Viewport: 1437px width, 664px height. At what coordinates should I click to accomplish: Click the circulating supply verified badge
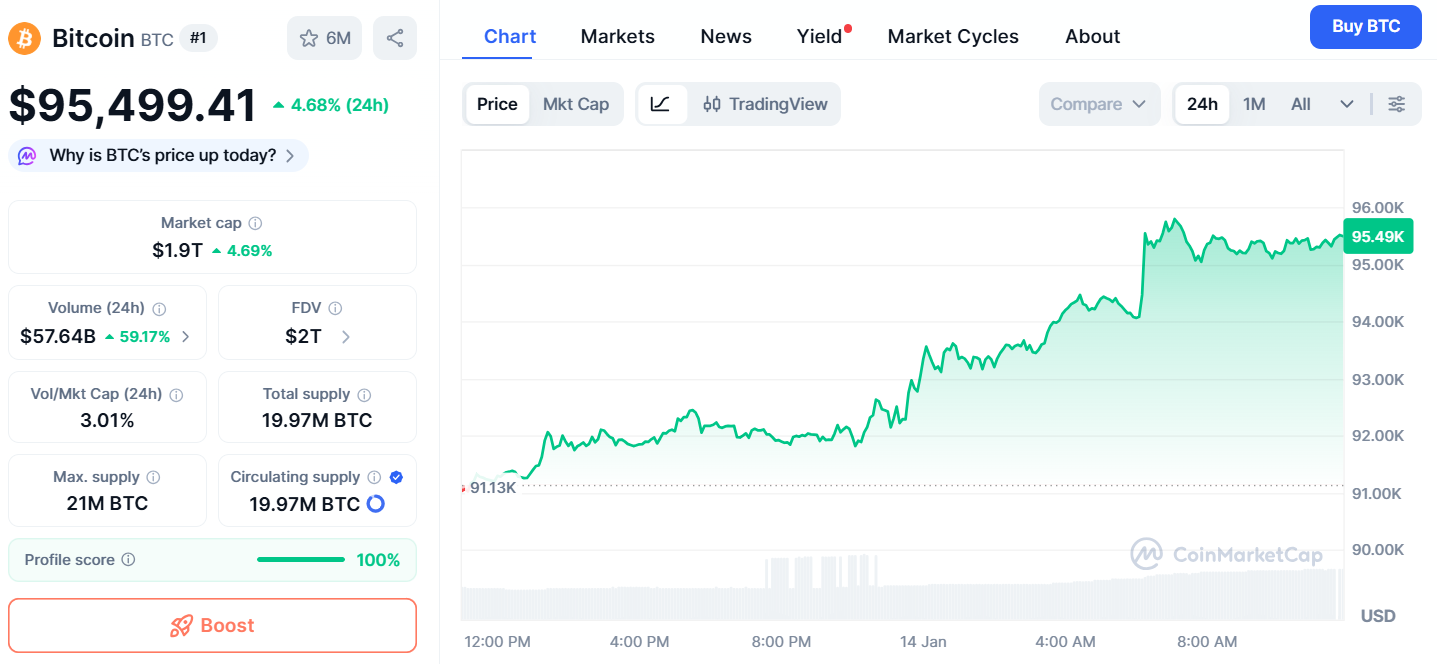tap(396, 477)
